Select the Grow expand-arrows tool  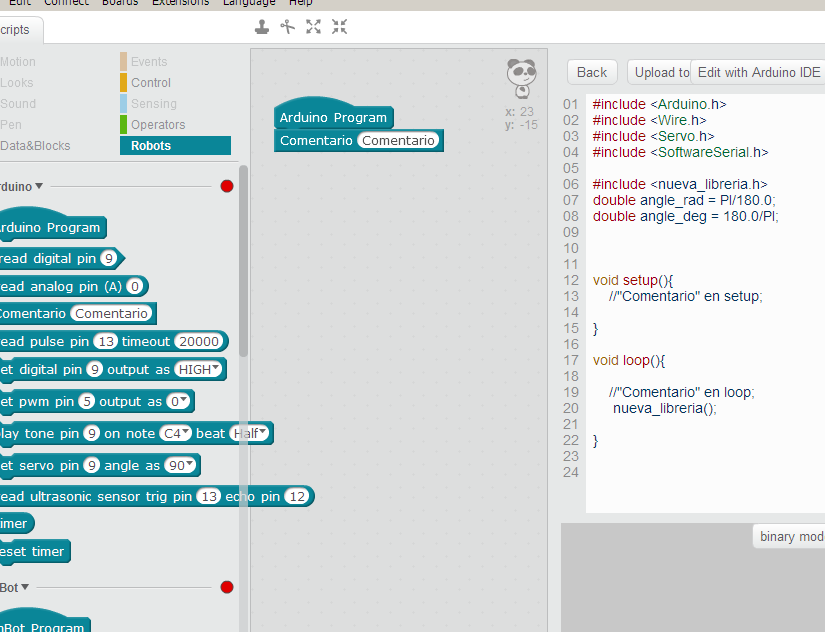pos(314,27)
